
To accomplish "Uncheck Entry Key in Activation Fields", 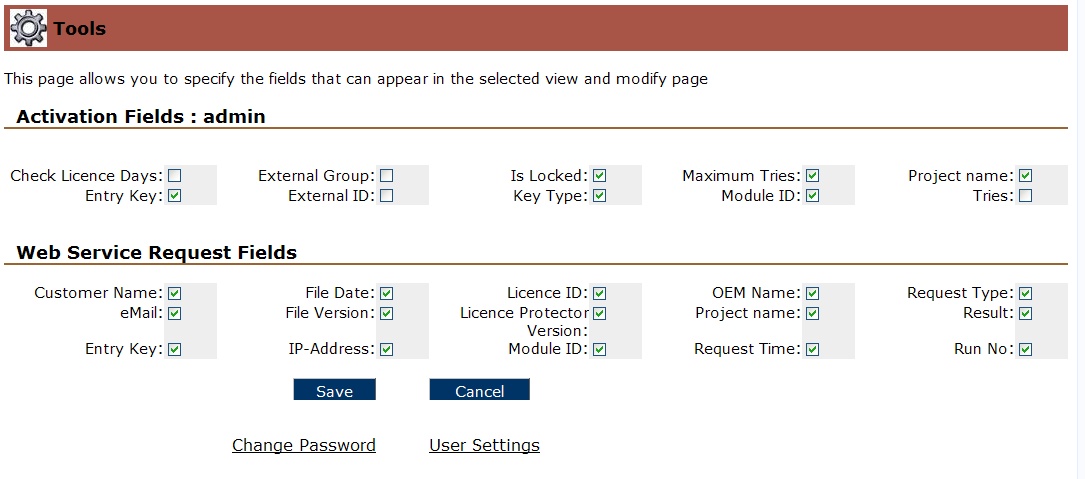I will click(174, 196).
